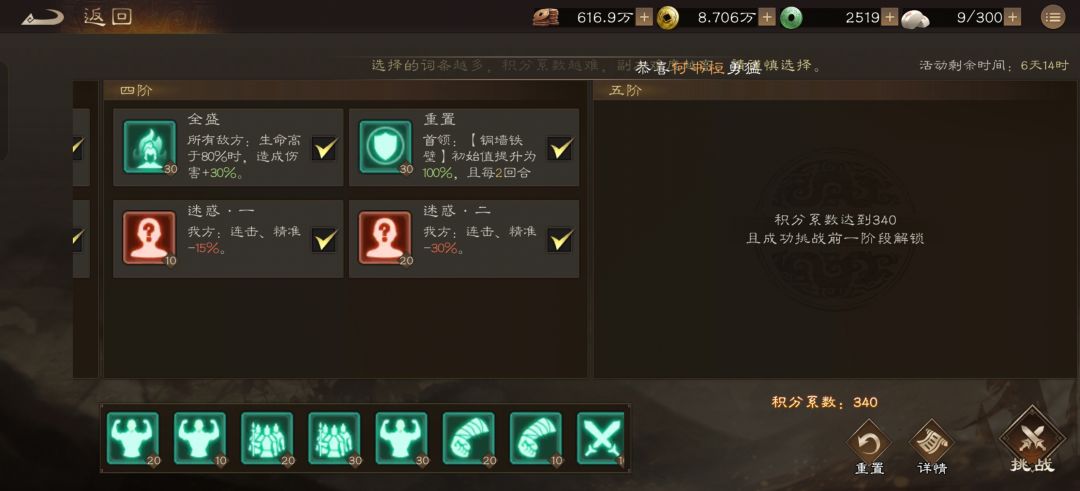The image size is (1080, 491).
Task: Select the bandaged arm icon labeled 20
Action: point(468,438)
